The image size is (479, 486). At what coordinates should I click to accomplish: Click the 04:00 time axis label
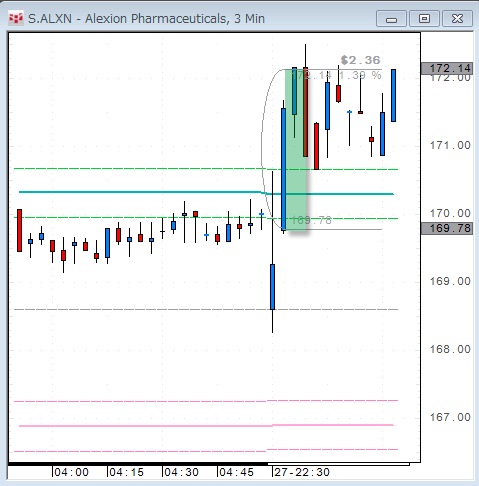[x=71, y=472]
